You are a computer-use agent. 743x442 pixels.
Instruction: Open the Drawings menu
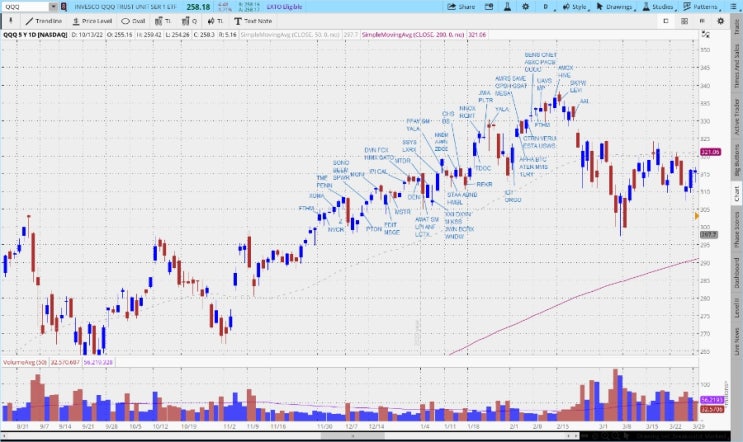click(616, 7)
